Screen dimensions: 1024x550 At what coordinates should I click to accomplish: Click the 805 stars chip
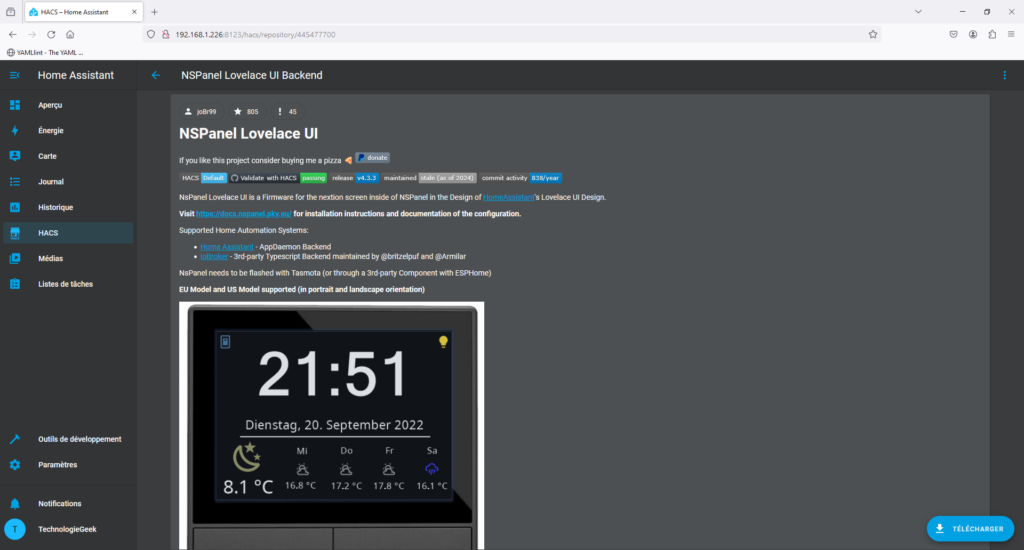pyautogui.click(x=246, y=112)
